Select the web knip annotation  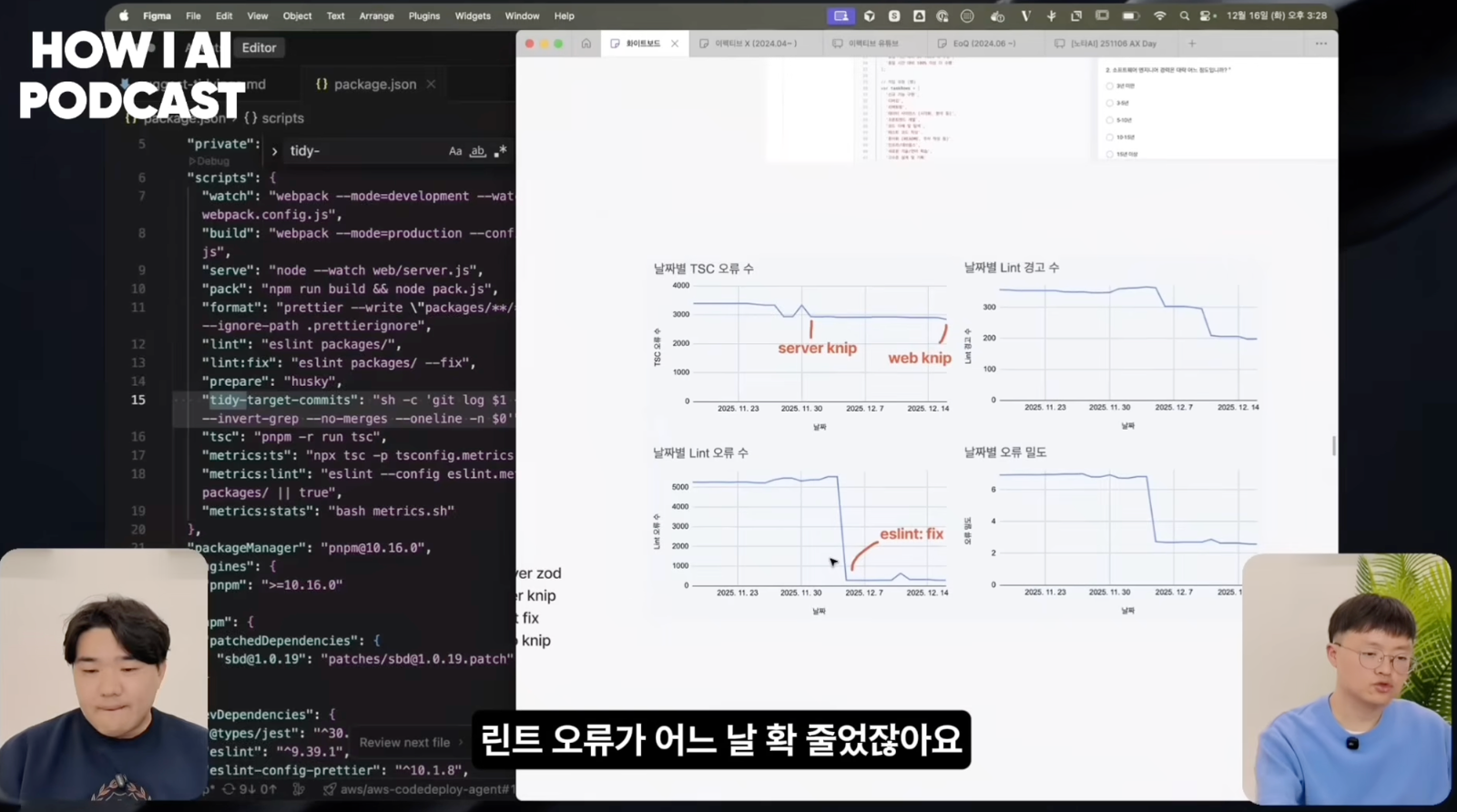tap(920, 358)
